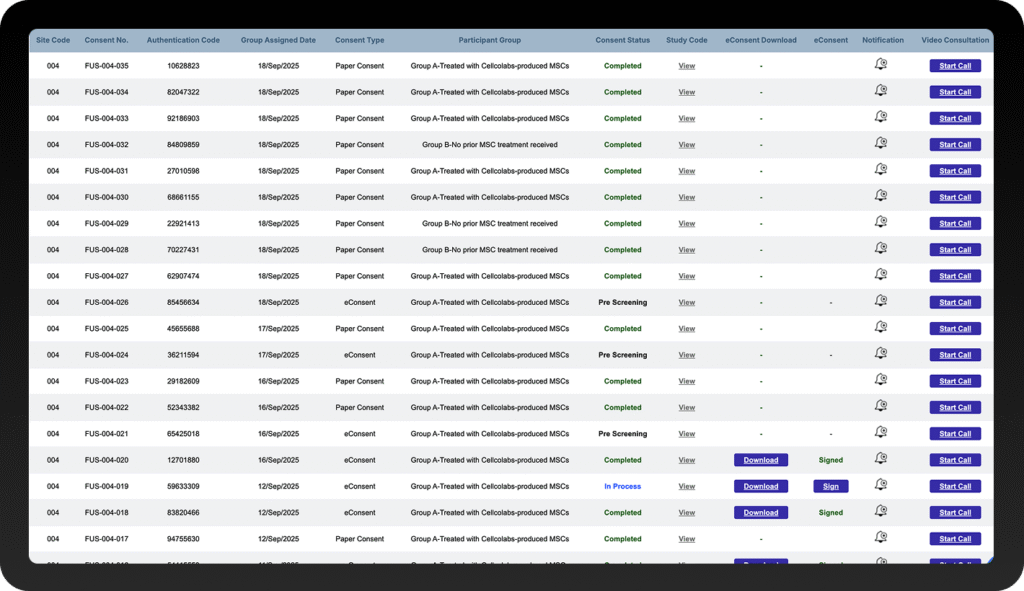Screen dimensions: 1024x591
Task: Click the Consent Status column header
Action: [x=621, y=40]
